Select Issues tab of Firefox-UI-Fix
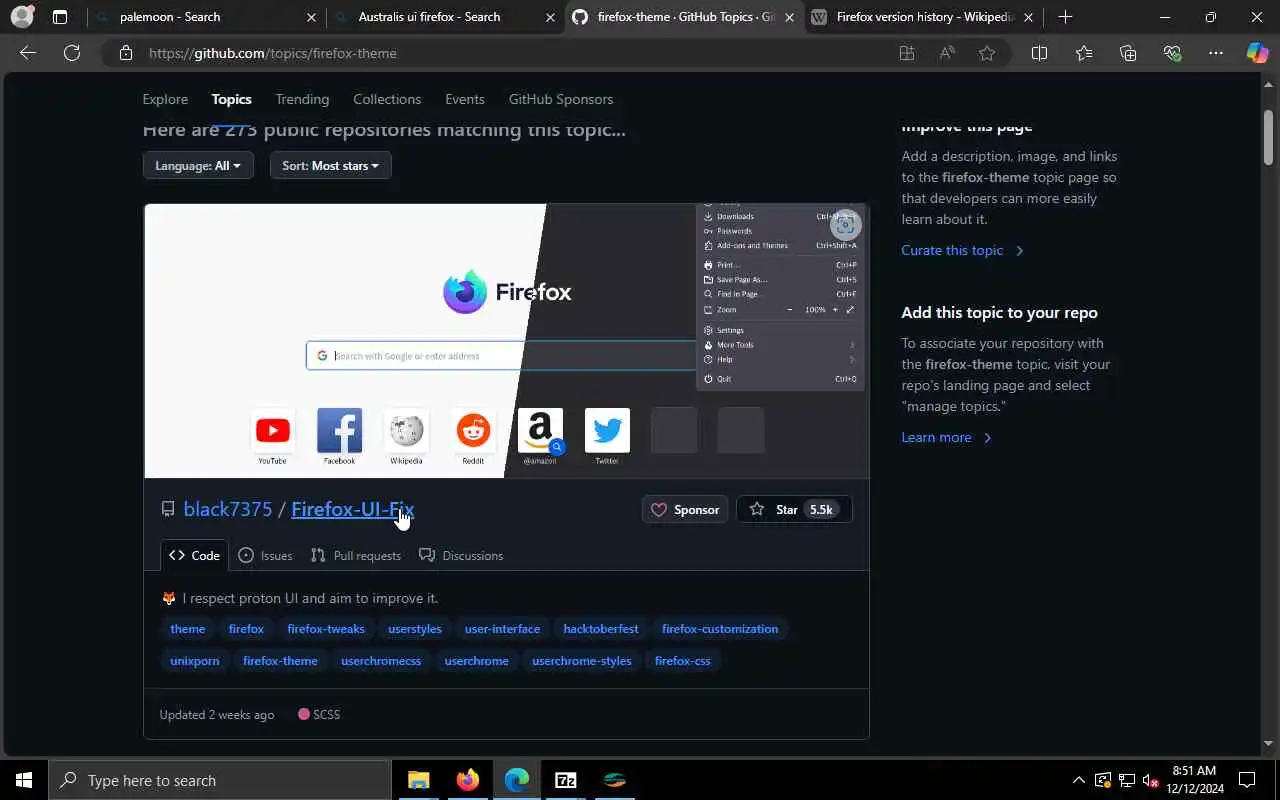1280x800 pixels. (265, 555)
